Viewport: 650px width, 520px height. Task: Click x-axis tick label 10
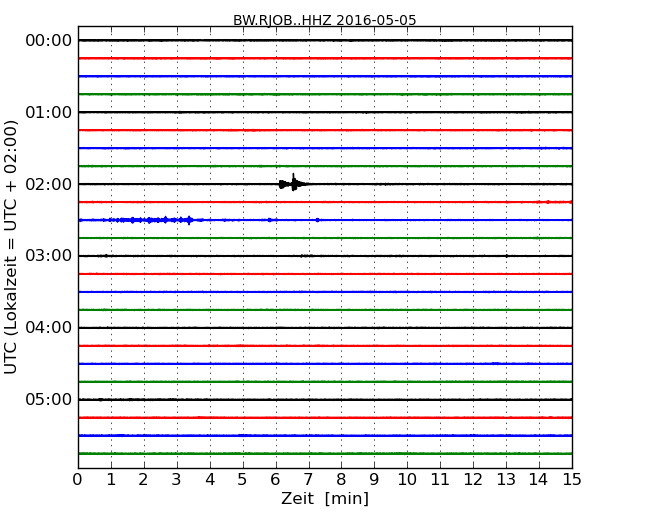[x=407, y=480]
